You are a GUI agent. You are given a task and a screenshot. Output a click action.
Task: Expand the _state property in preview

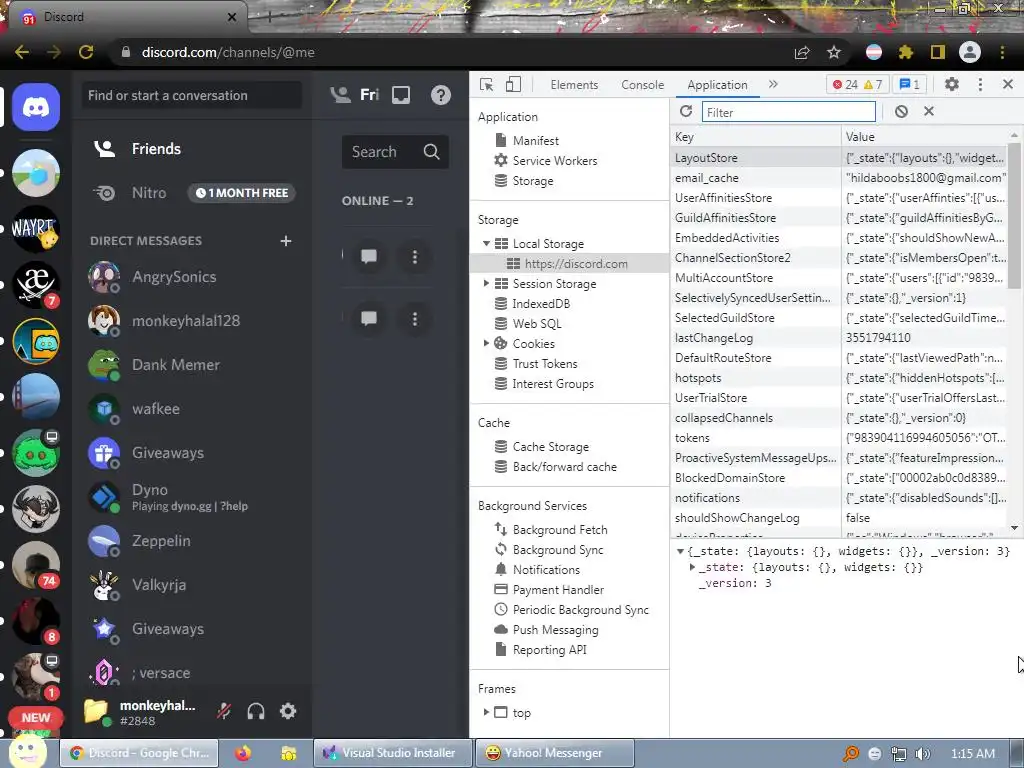pyautogui.click(x=692, y=568)
